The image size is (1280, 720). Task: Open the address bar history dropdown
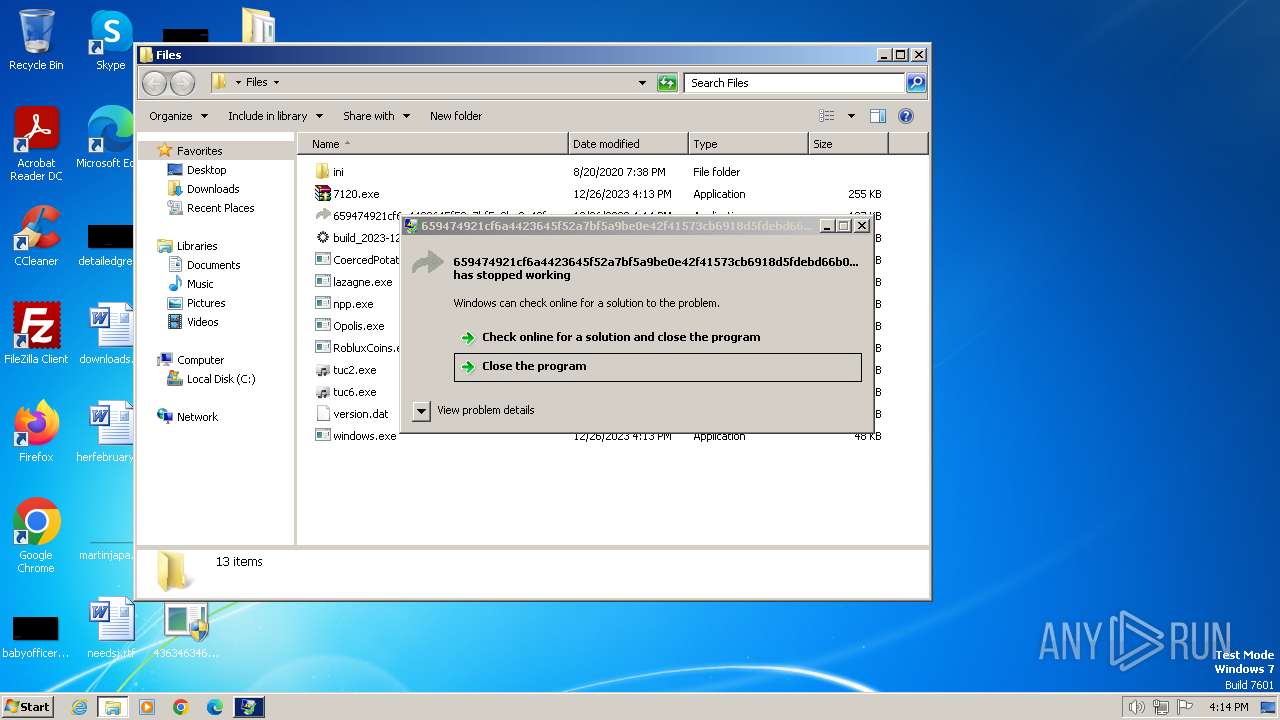coord(642,83)
